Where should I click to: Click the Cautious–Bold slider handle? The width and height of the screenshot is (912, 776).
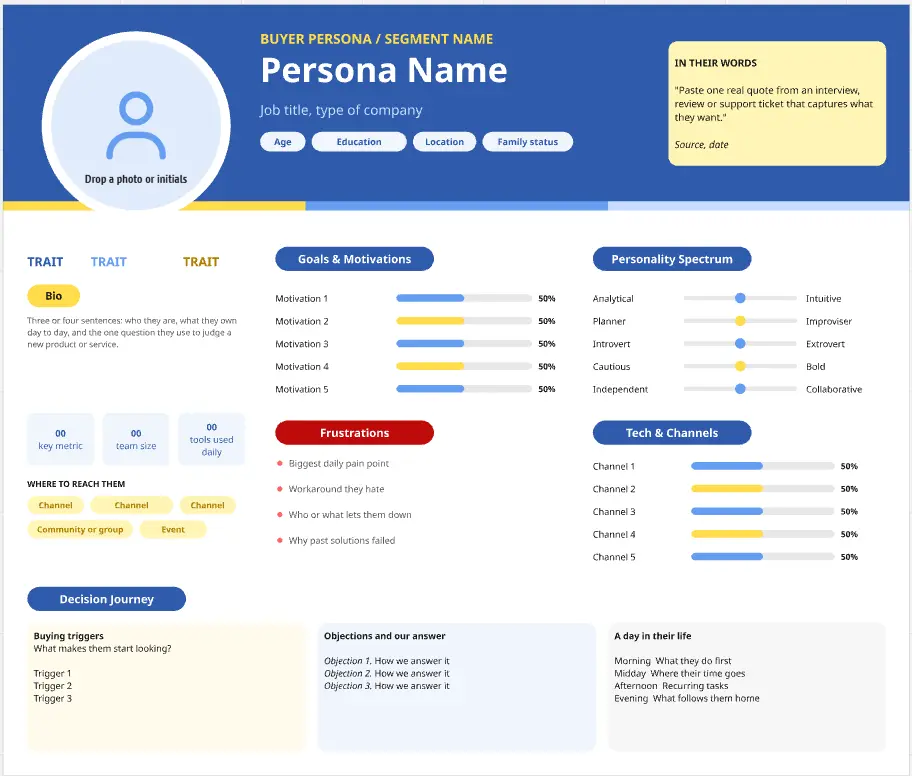740,366
